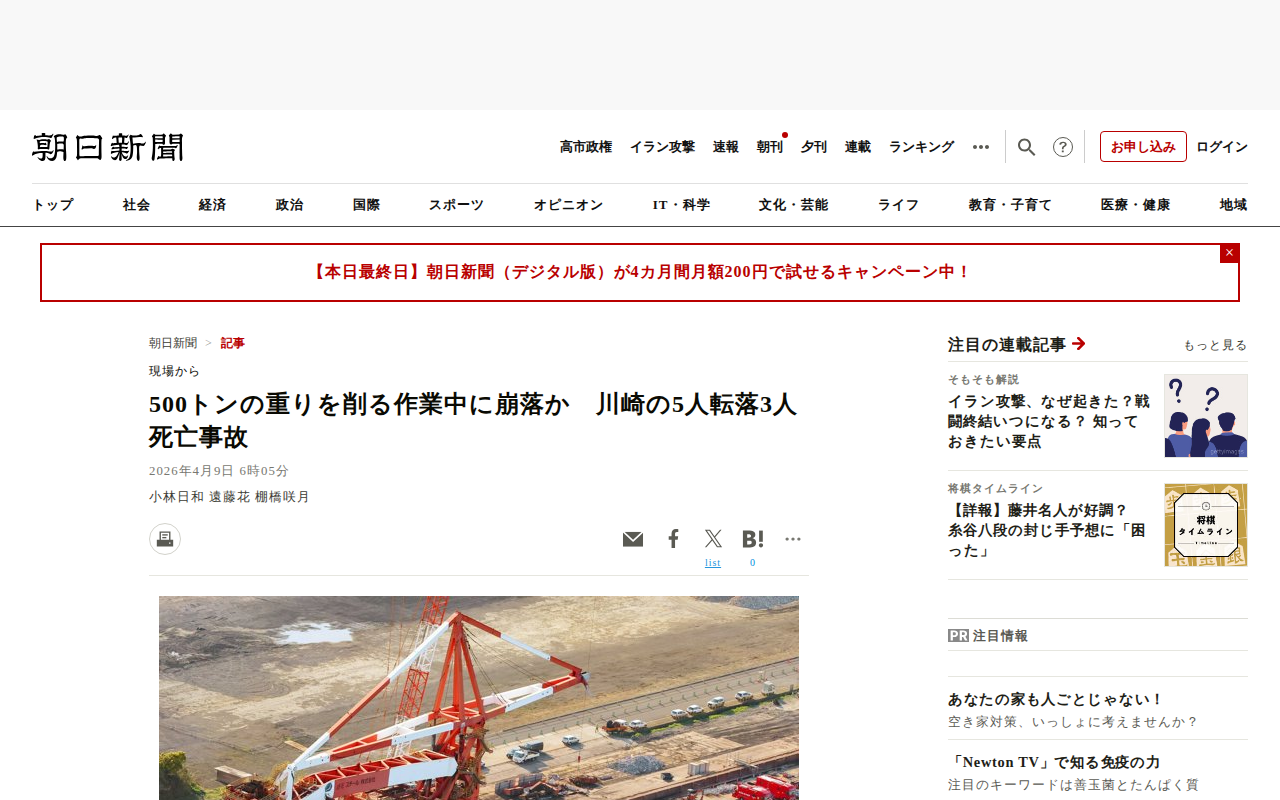
Task: Go to 朝刊 in header menu
Action: coord(770,147)
